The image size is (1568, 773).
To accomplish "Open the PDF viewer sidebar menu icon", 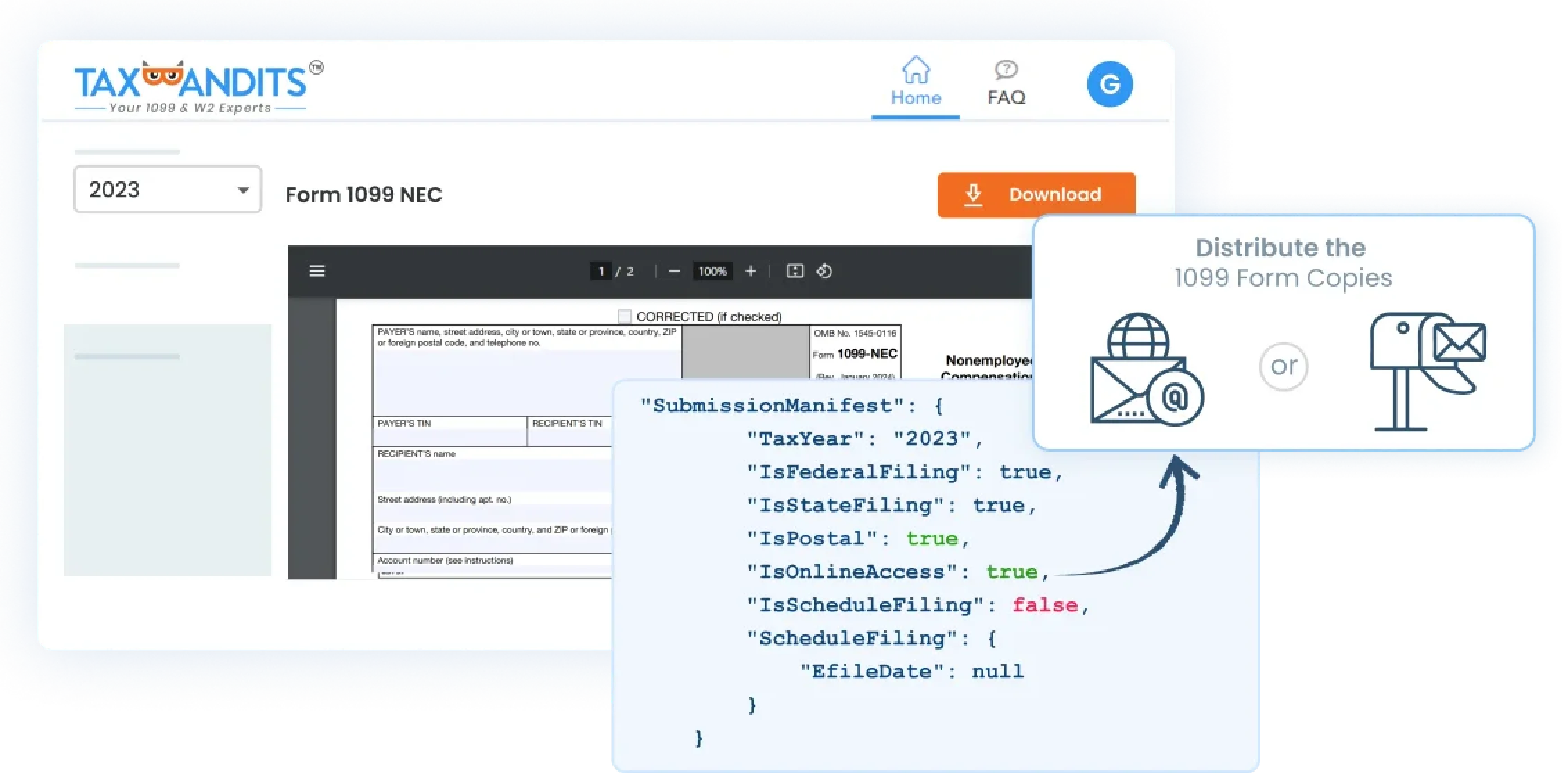I will pos(317,271).
